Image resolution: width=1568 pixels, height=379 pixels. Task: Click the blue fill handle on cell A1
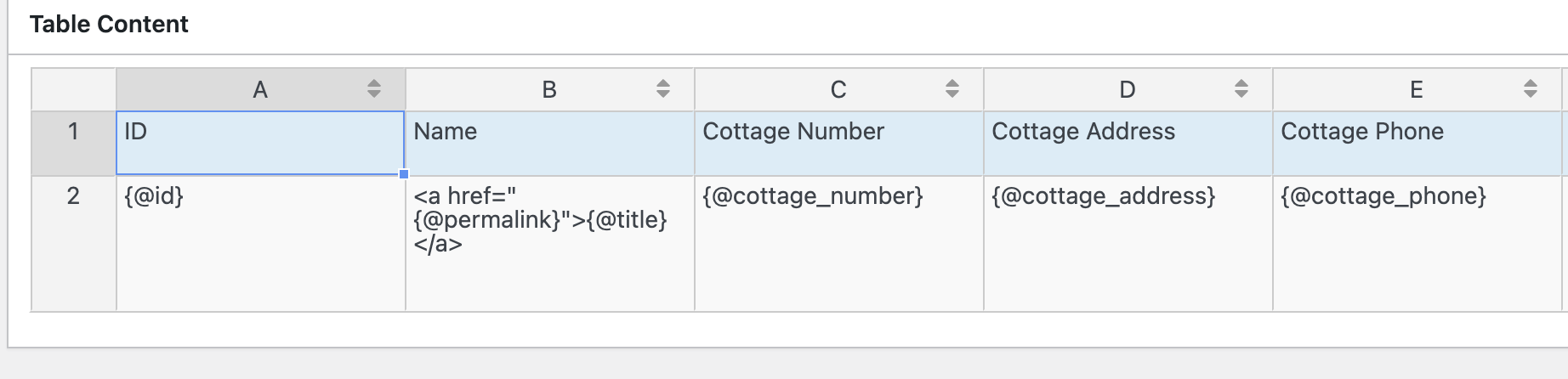click(x=404, y=174)
